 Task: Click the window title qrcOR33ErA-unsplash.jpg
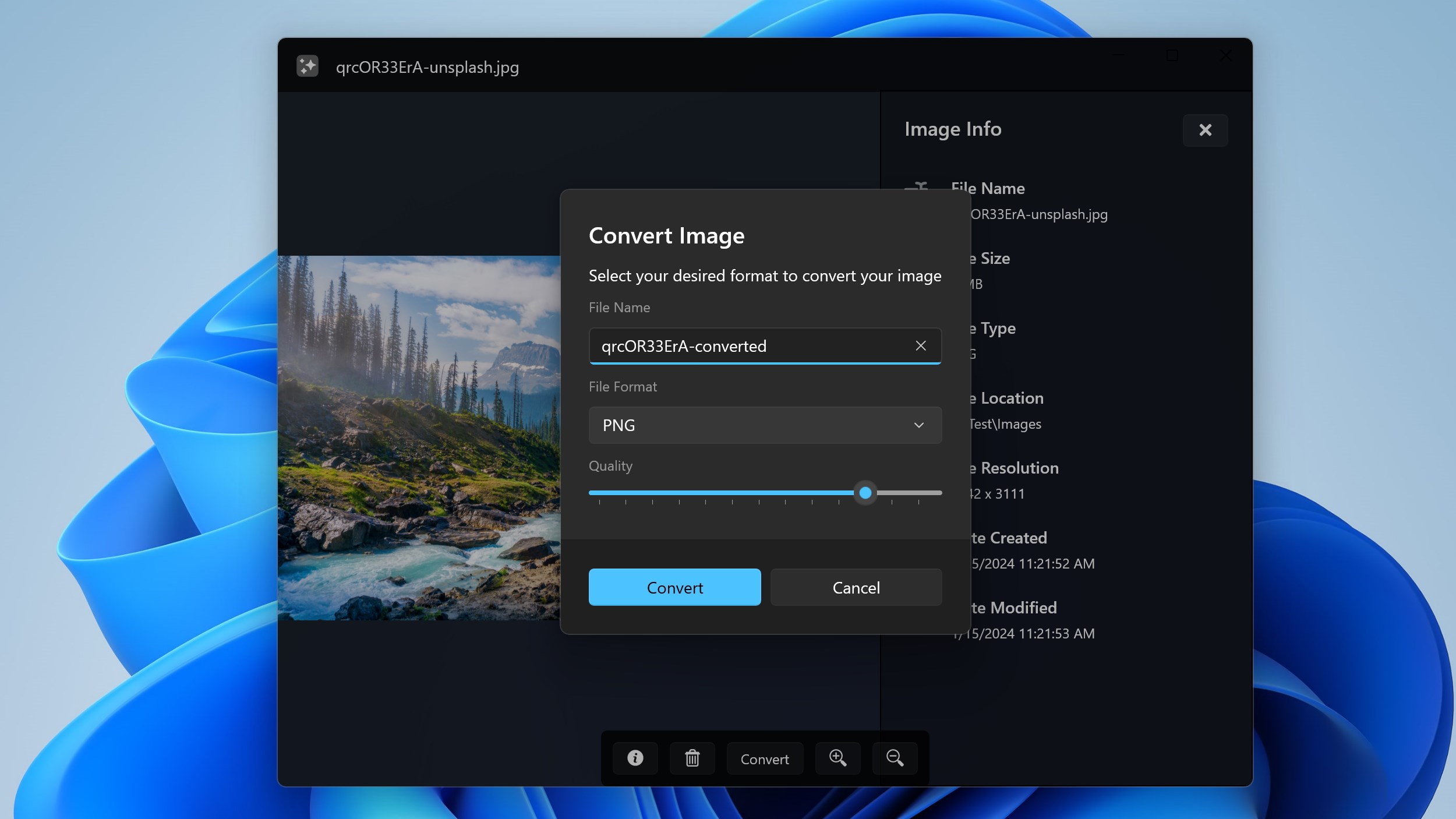coord(427,67)
